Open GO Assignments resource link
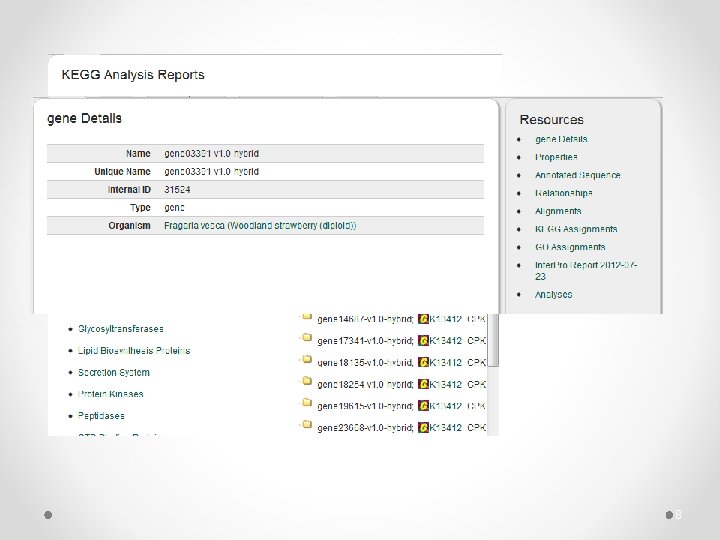Screen dimensions: 720x540 coord(570,247)
